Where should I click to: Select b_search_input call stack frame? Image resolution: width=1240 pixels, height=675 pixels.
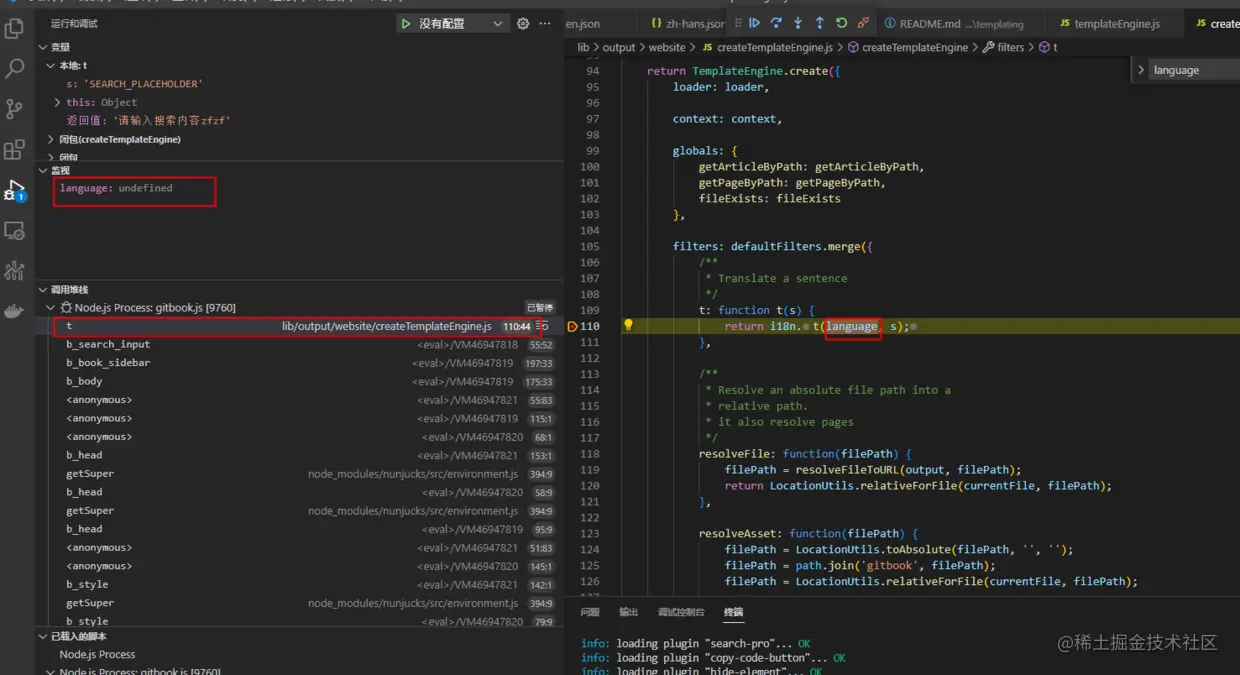(108, 344)
